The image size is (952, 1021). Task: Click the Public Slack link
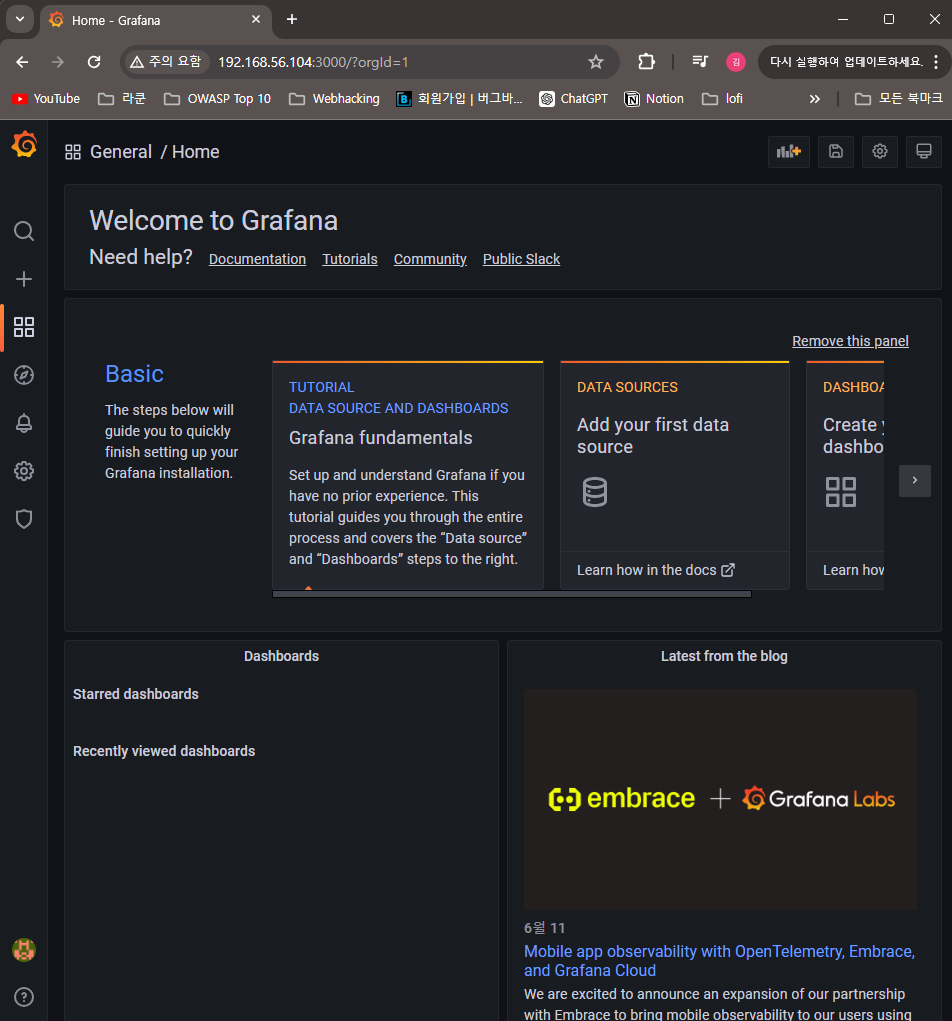tap(521, 259)
